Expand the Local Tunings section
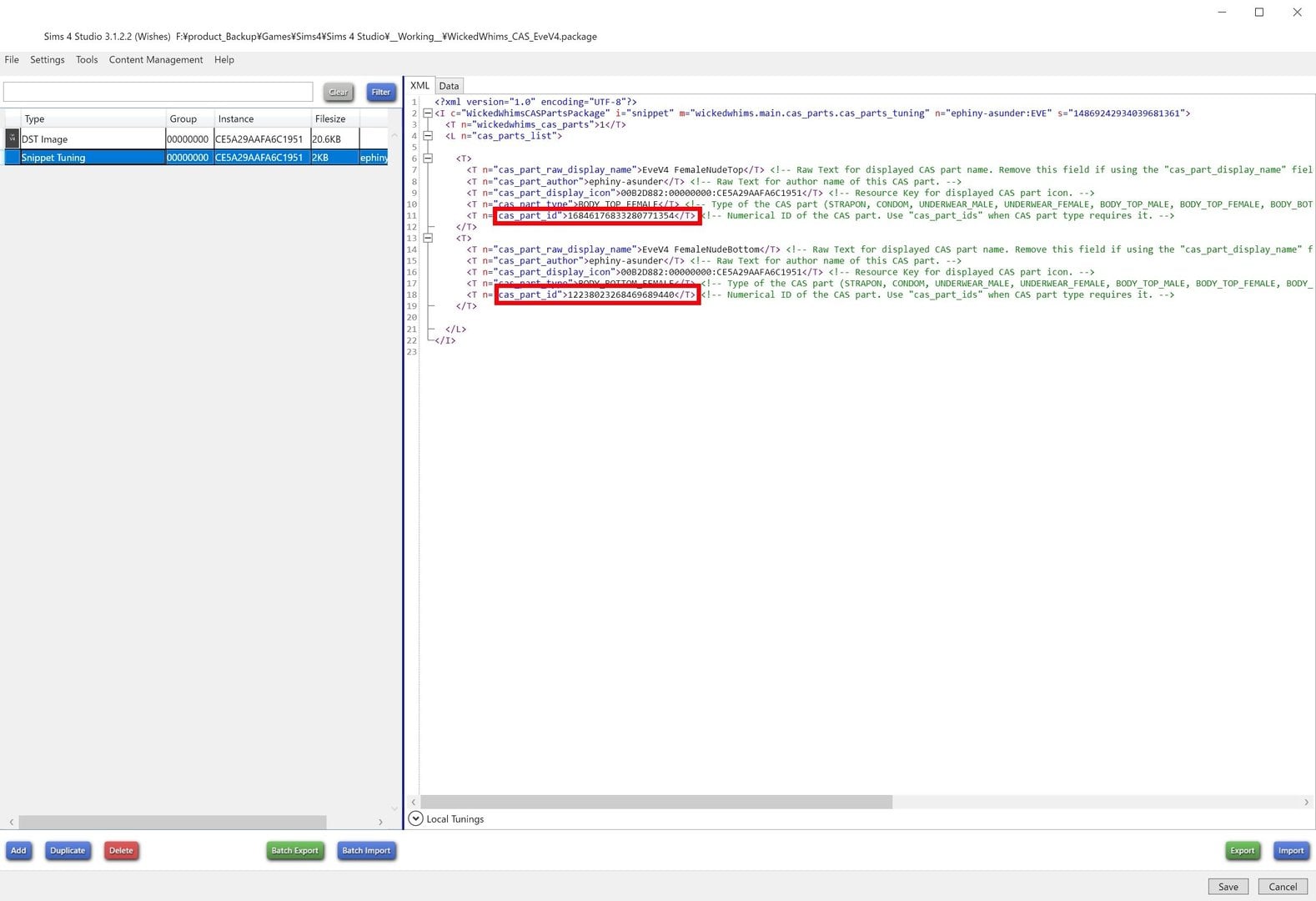 [x=415, y=819]
